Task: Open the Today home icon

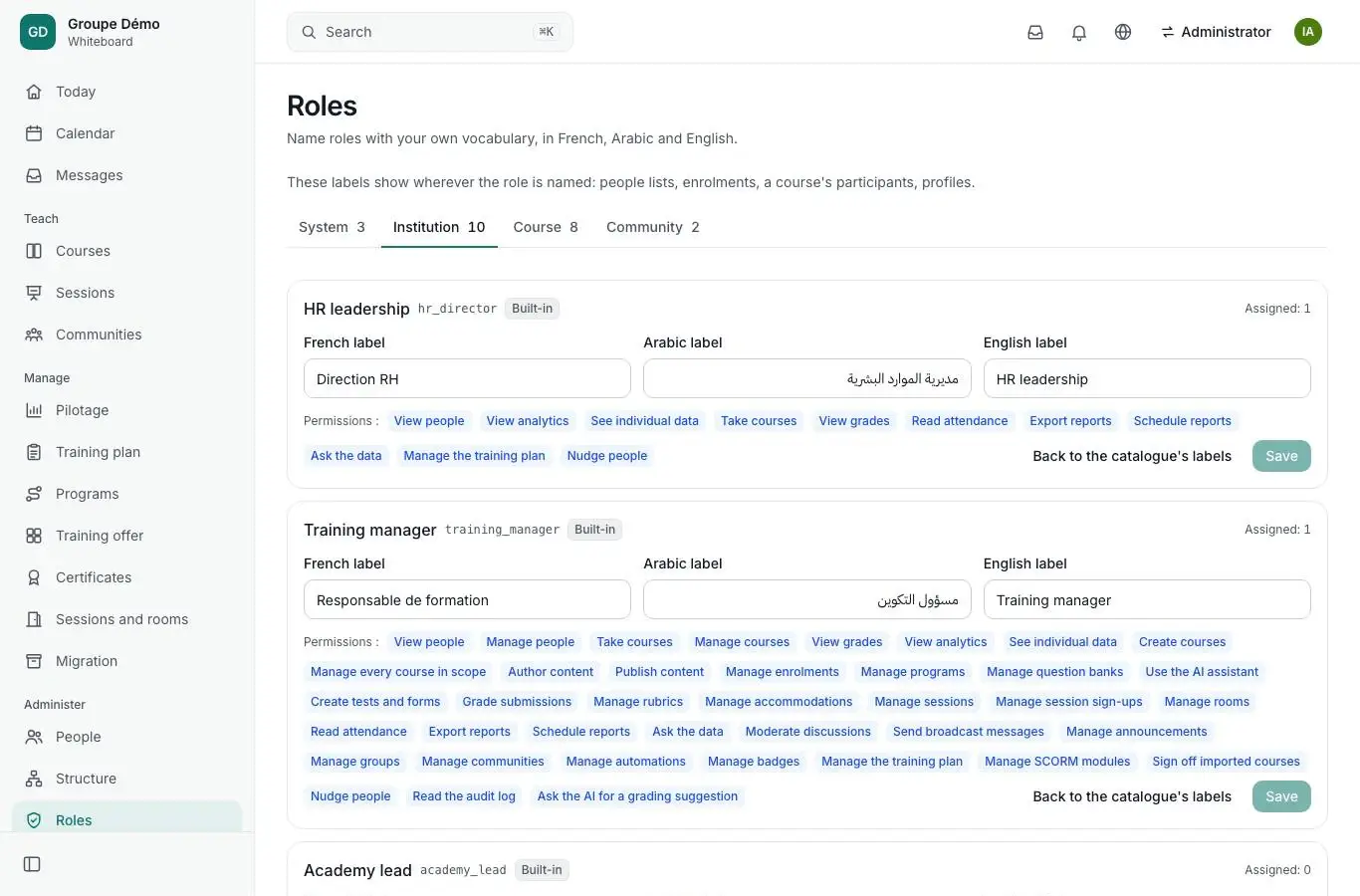Action: click(34, 92)
